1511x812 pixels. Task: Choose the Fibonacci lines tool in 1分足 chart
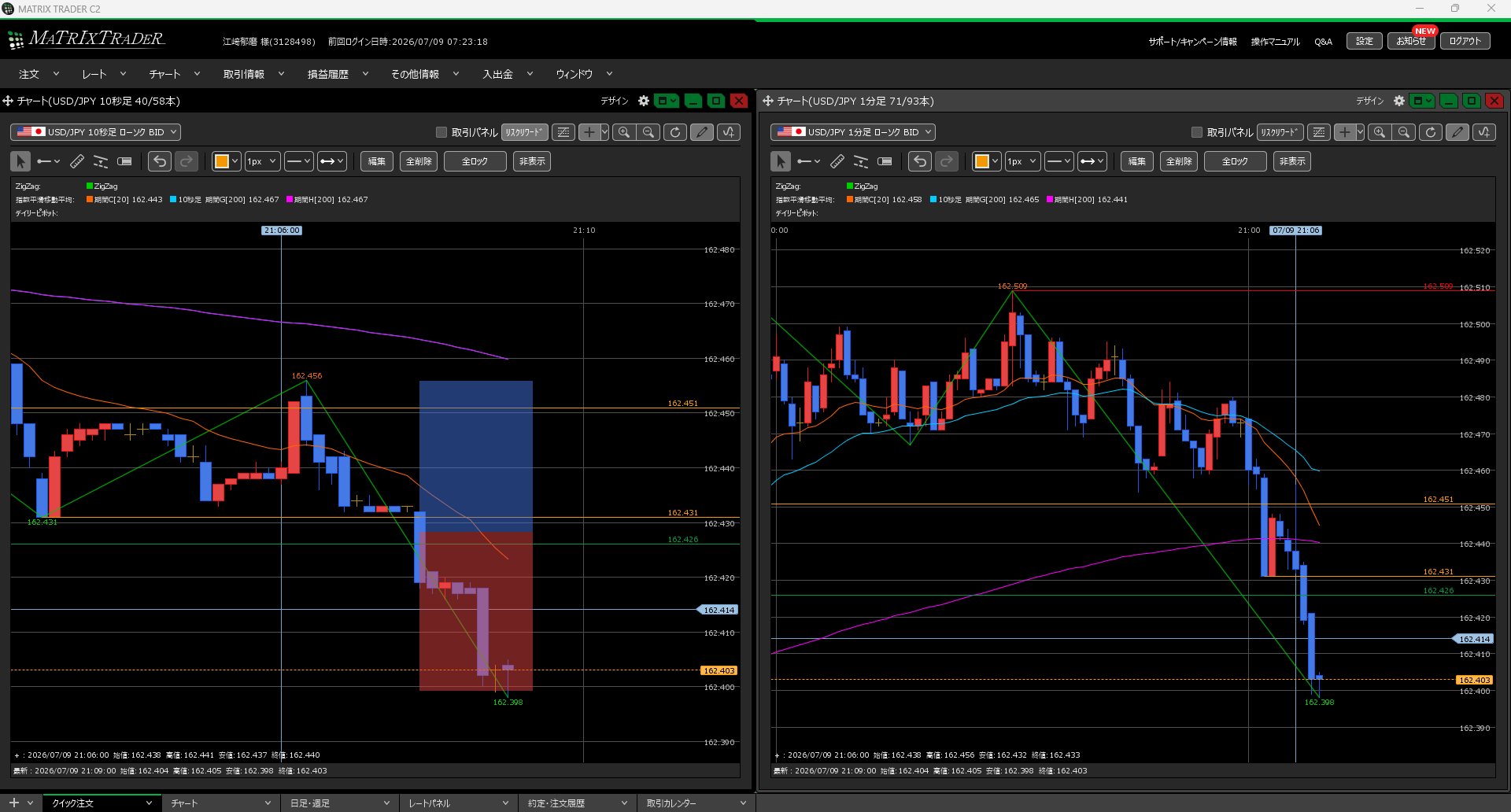click(x=861, y=161)
